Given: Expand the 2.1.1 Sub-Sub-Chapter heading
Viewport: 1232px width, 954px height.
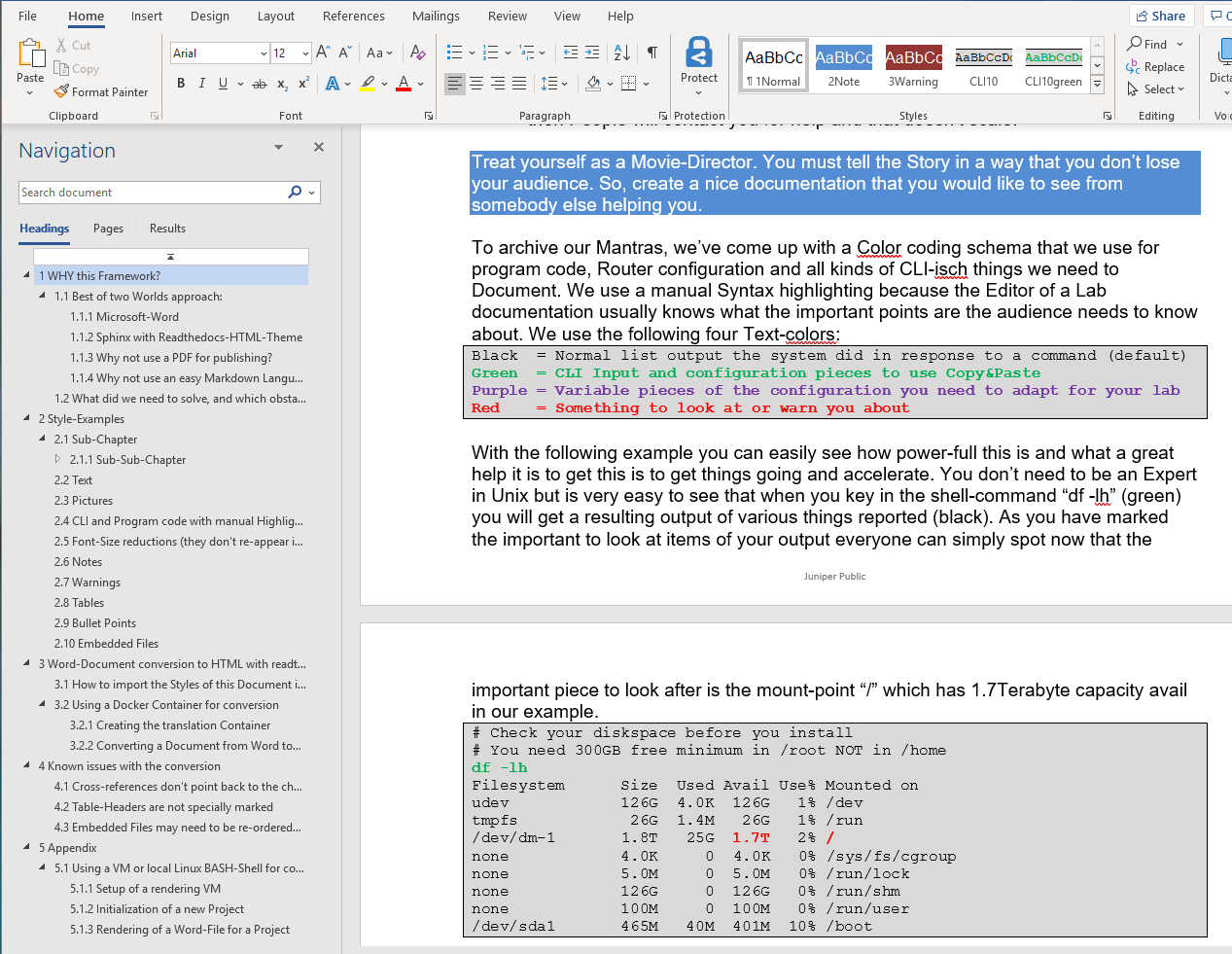Looking at the screenshot, I should click(57, 459).
